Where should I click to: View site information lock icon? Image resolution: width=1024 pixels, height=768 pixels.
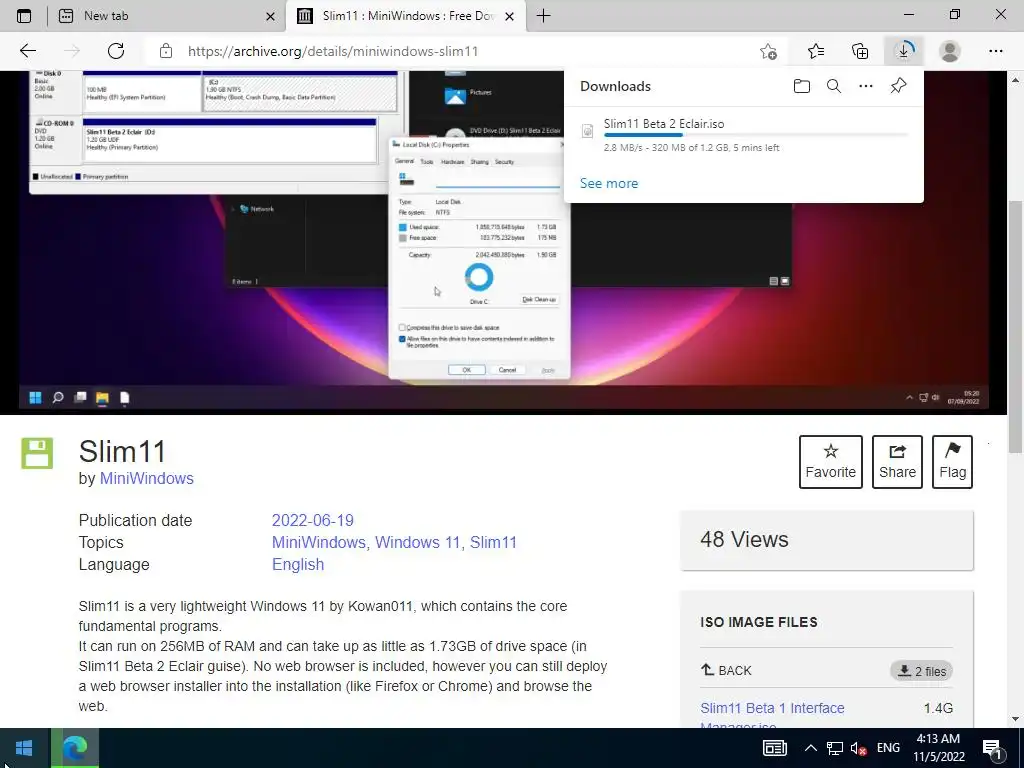(166, 51)
